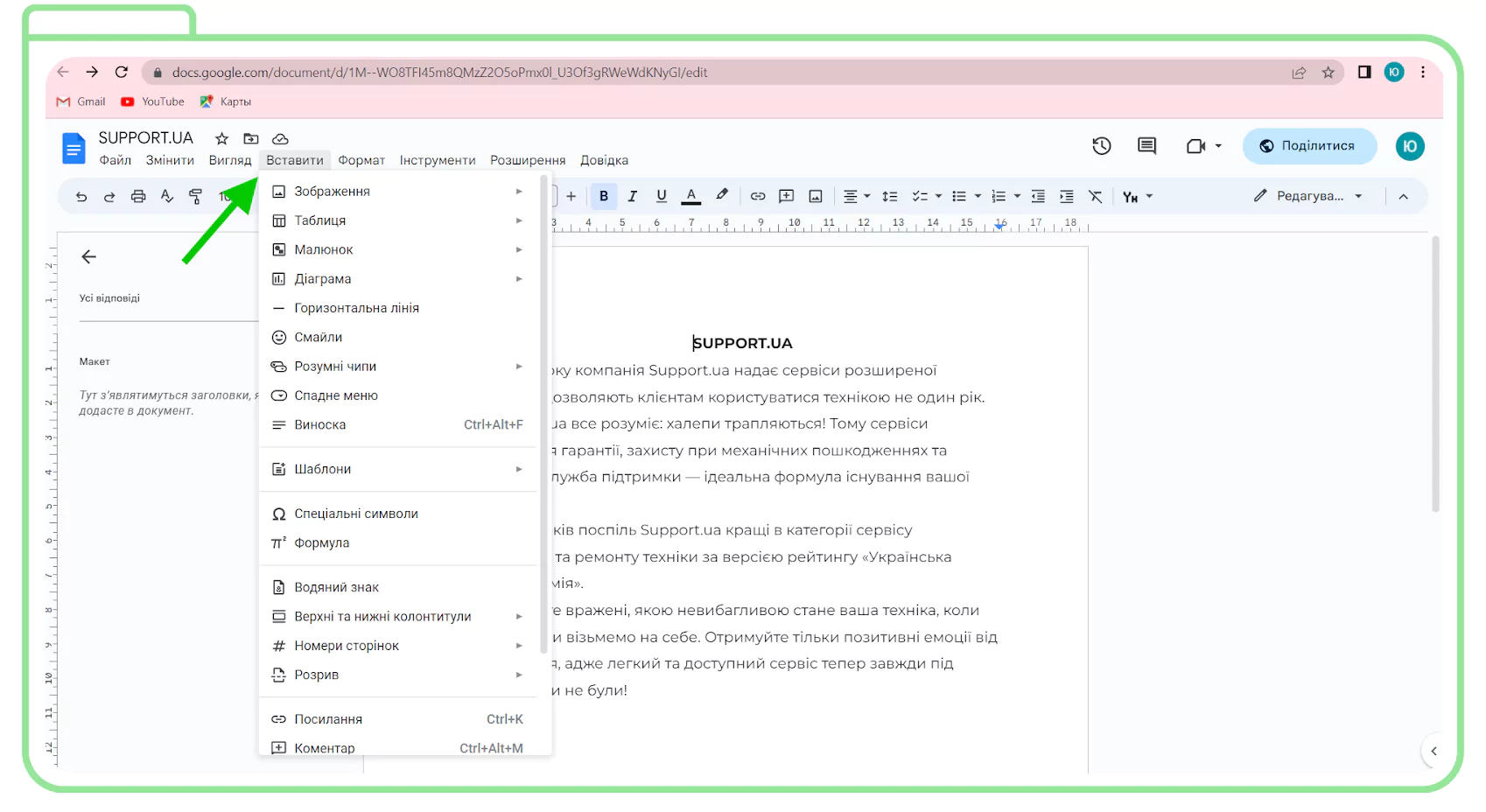Image resolution: width=1486 pixels, height=812 pixels.
Task: Expand the Шаблони submenu
Action: tap(398, 469)
